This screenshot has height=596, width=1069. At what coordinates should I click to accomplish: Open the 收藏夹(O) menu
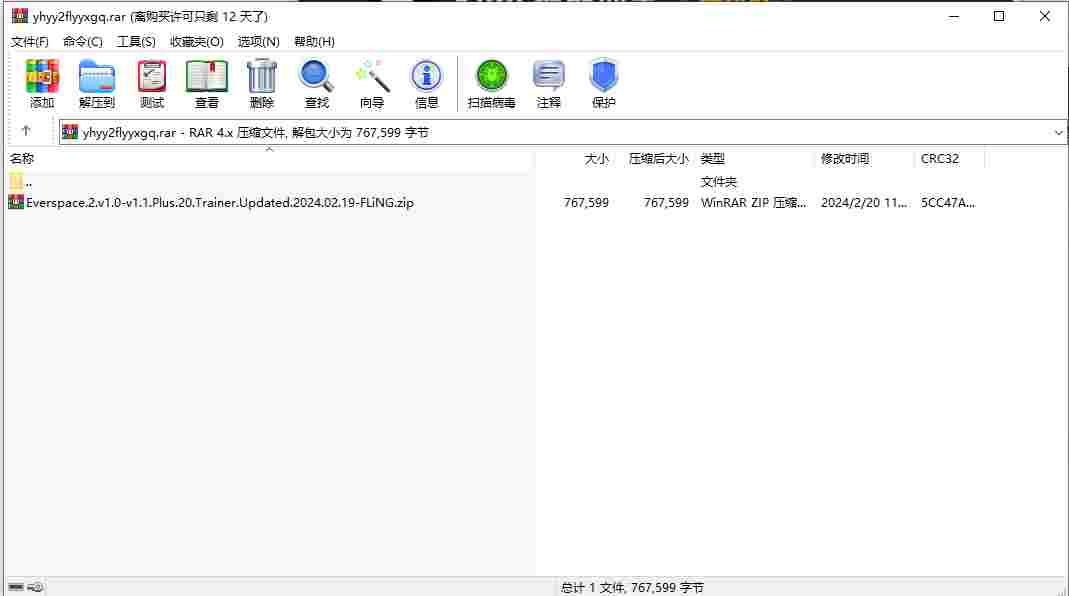(196, 42)
